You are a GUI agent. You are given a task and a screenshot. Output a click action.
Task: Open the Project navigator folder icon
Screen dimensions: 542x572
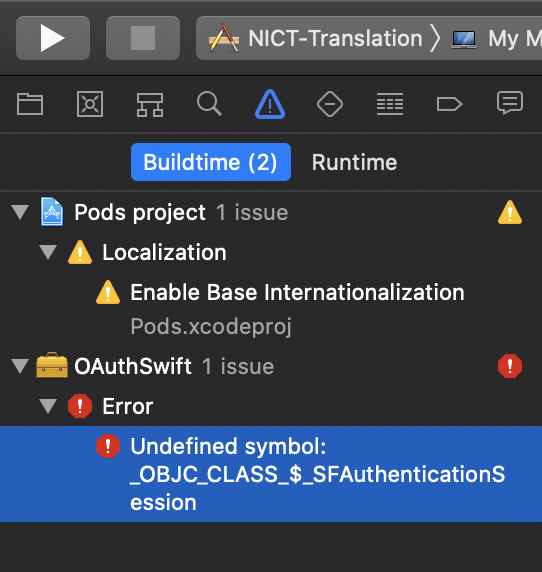(30, 104)
